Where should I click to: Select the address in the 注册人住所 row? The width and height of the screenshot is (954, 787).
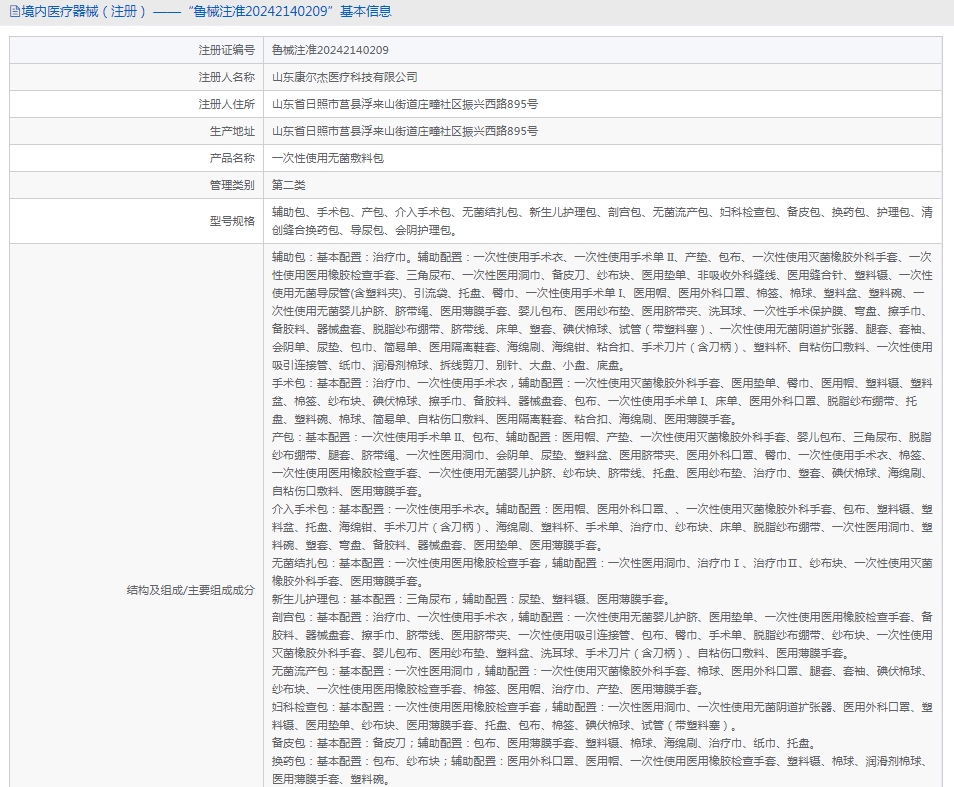click(405, 104)
